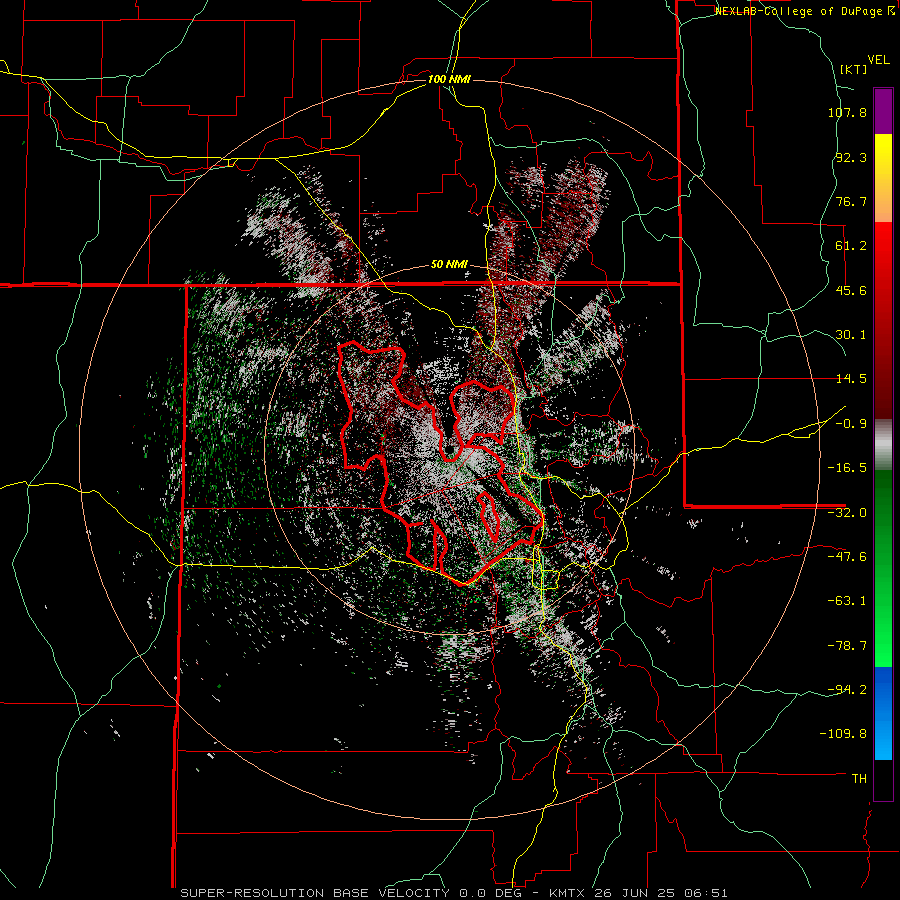Click the '-0.9' scale value
The height and width of the screenshot is (900, 900).
click(851, 424)
